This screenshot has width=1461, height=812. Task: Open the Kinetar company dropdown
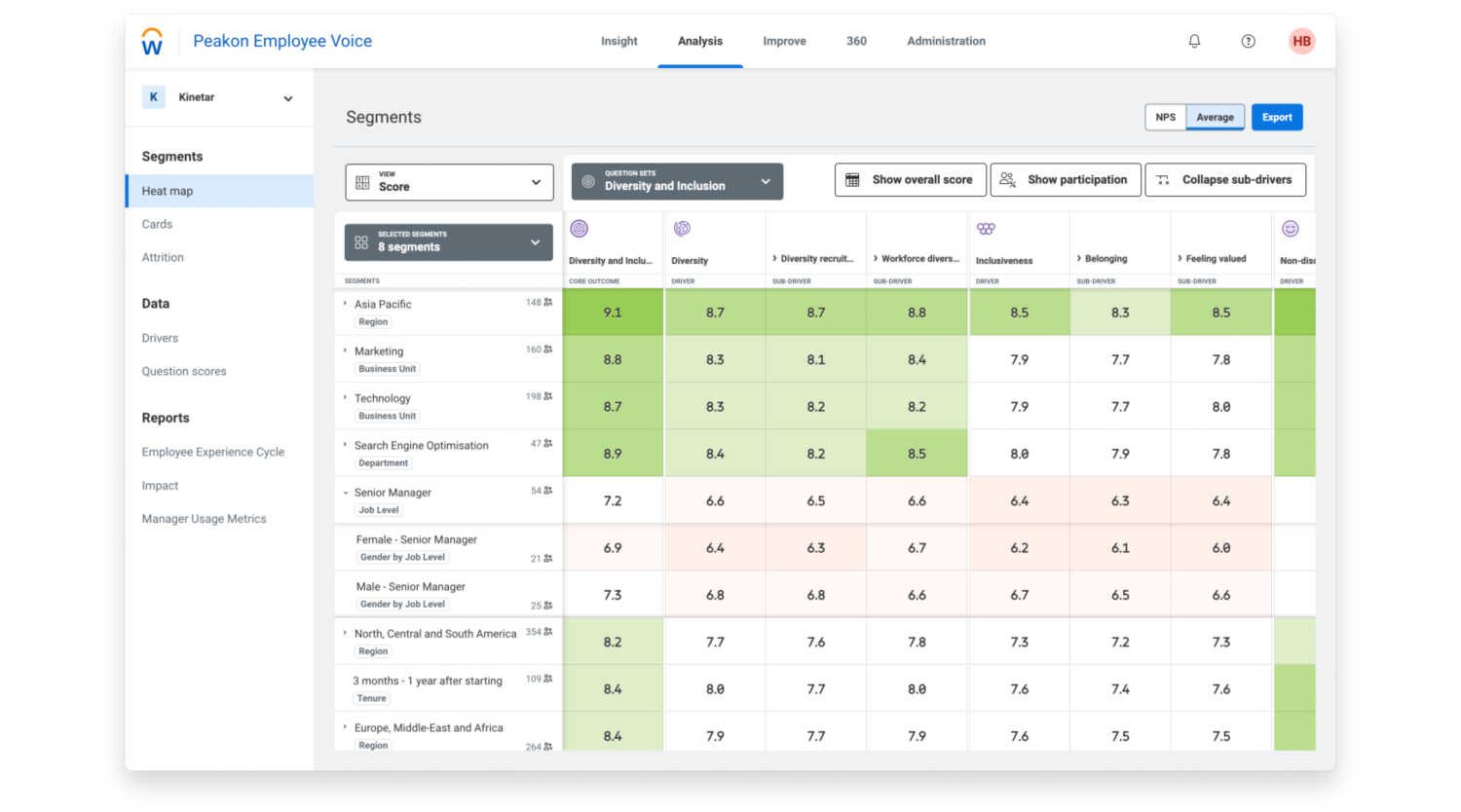288,98
